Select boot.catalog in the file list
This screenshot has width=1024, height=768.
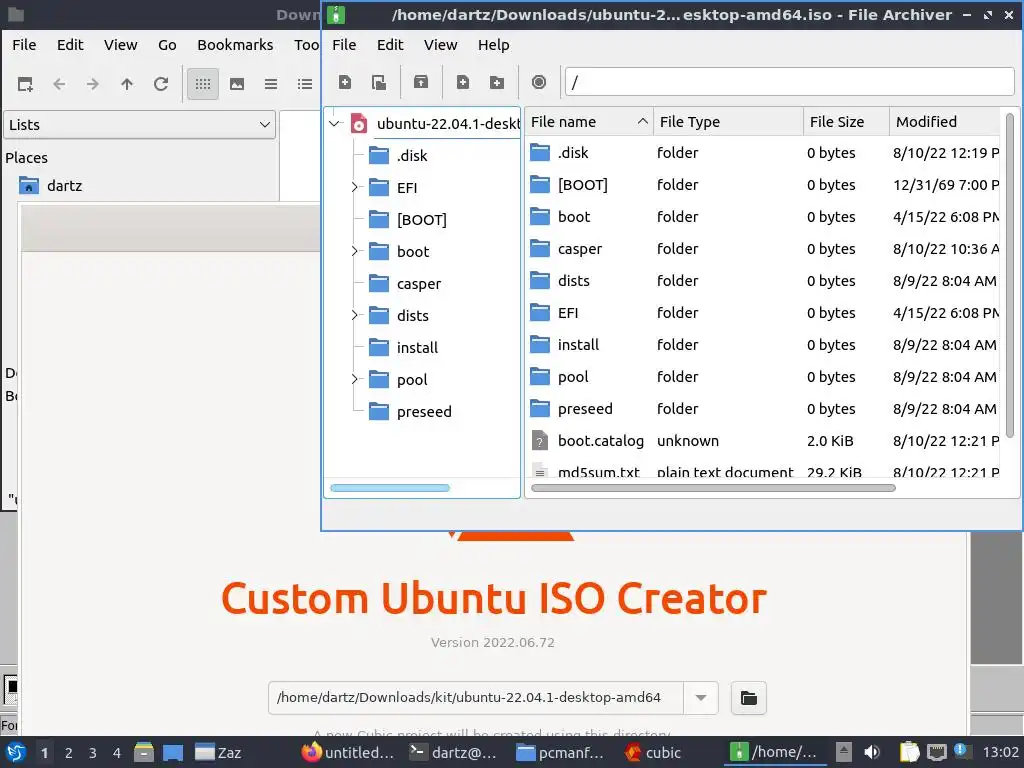click(x=763, y=441)
